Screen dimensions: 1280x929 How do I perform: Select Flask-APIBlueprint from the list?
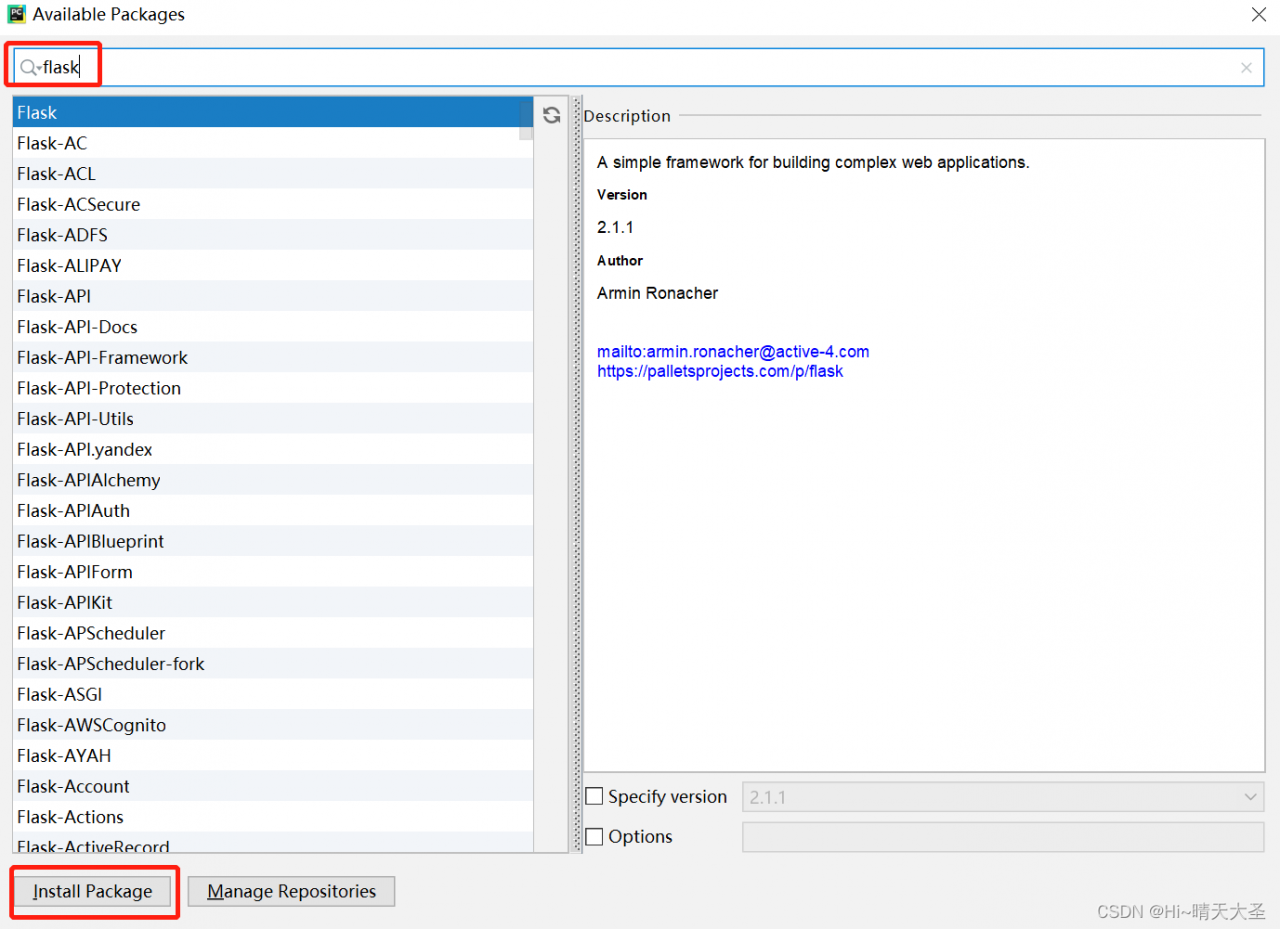click(272, 541)
